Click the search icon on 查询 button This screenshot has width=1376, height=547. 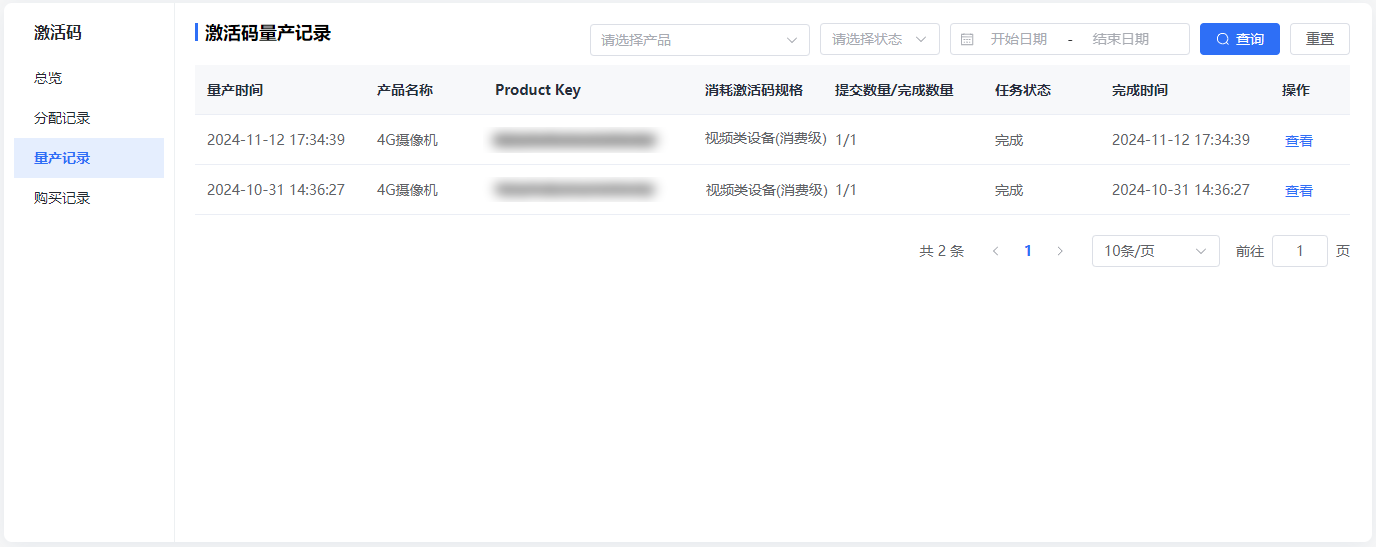tap(1222, 39)
